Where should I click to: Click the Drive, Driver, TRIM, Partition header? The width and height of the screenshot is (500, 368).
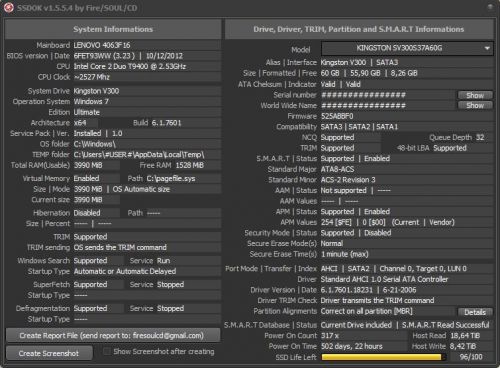click(x=359, y=29)
